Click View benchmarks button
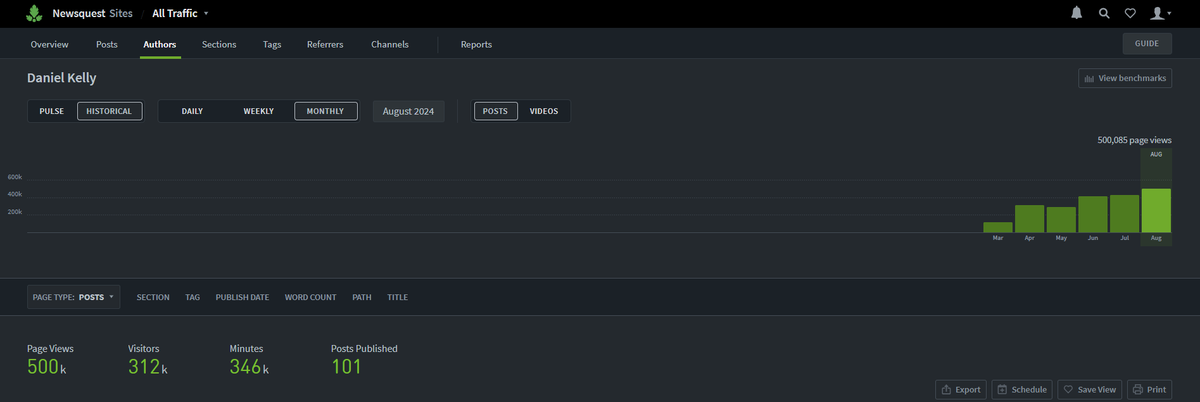The width and height of the screenshot is (1200, 402). click(x=1125, y=78)
